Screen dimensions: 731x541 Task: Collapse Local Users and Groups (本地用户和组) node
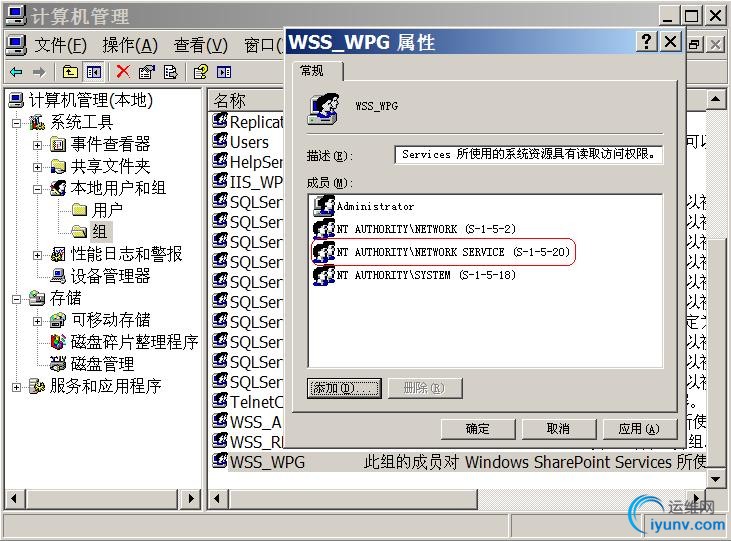pyautogui.click(x=38, y=189)
